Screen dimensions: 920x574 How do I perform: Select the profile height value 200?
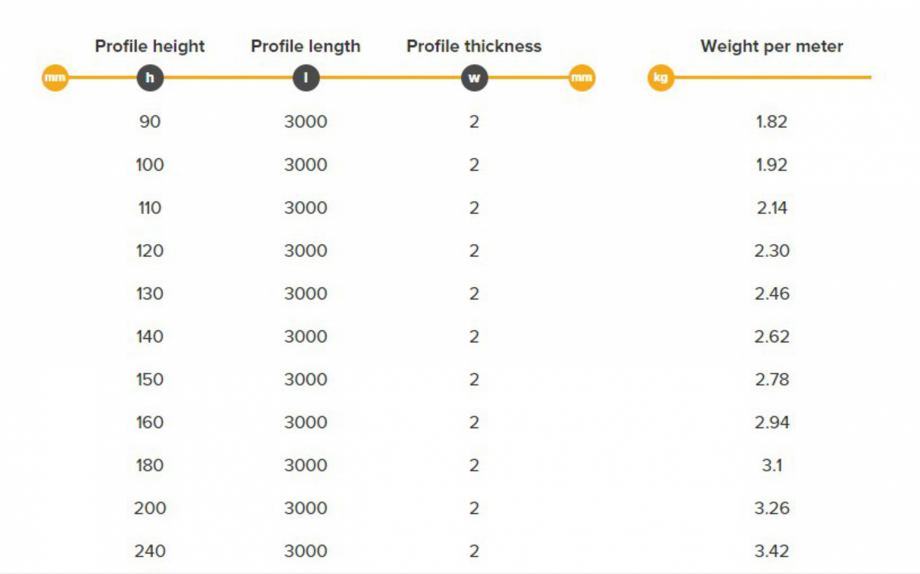(150, 508)
